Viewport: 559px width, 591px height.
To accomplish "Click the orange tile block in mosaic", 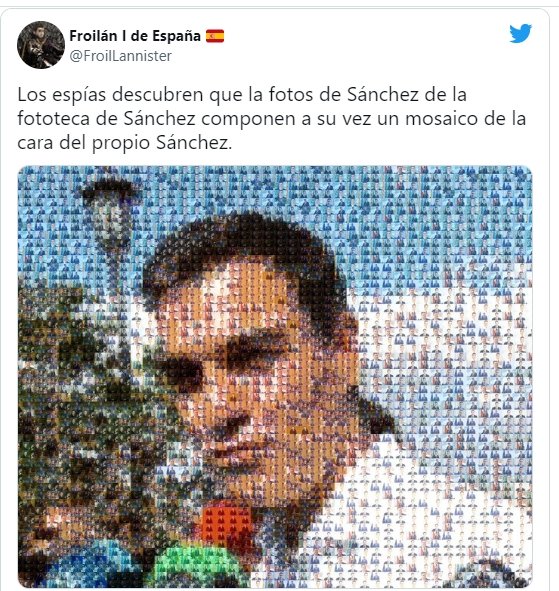I will [x=227, y=525].
